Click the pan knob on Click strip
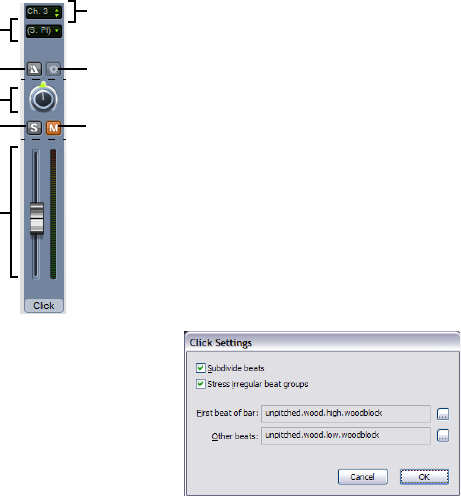The height and width of the screenshot is (496, 461). [43, 98]
